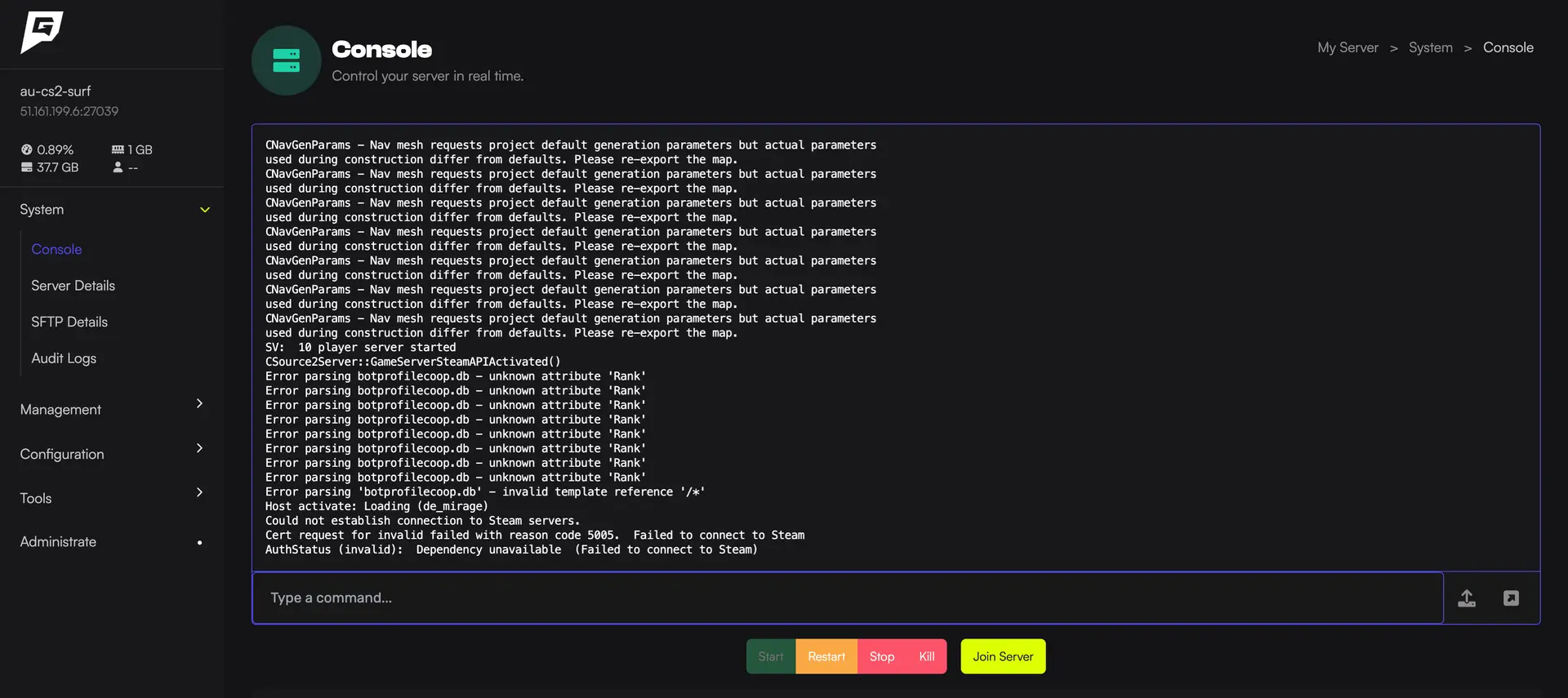The height and width of the screenshot is (698, 1568).
Task: Click the RAM memory icon
Action: [118, 149]
